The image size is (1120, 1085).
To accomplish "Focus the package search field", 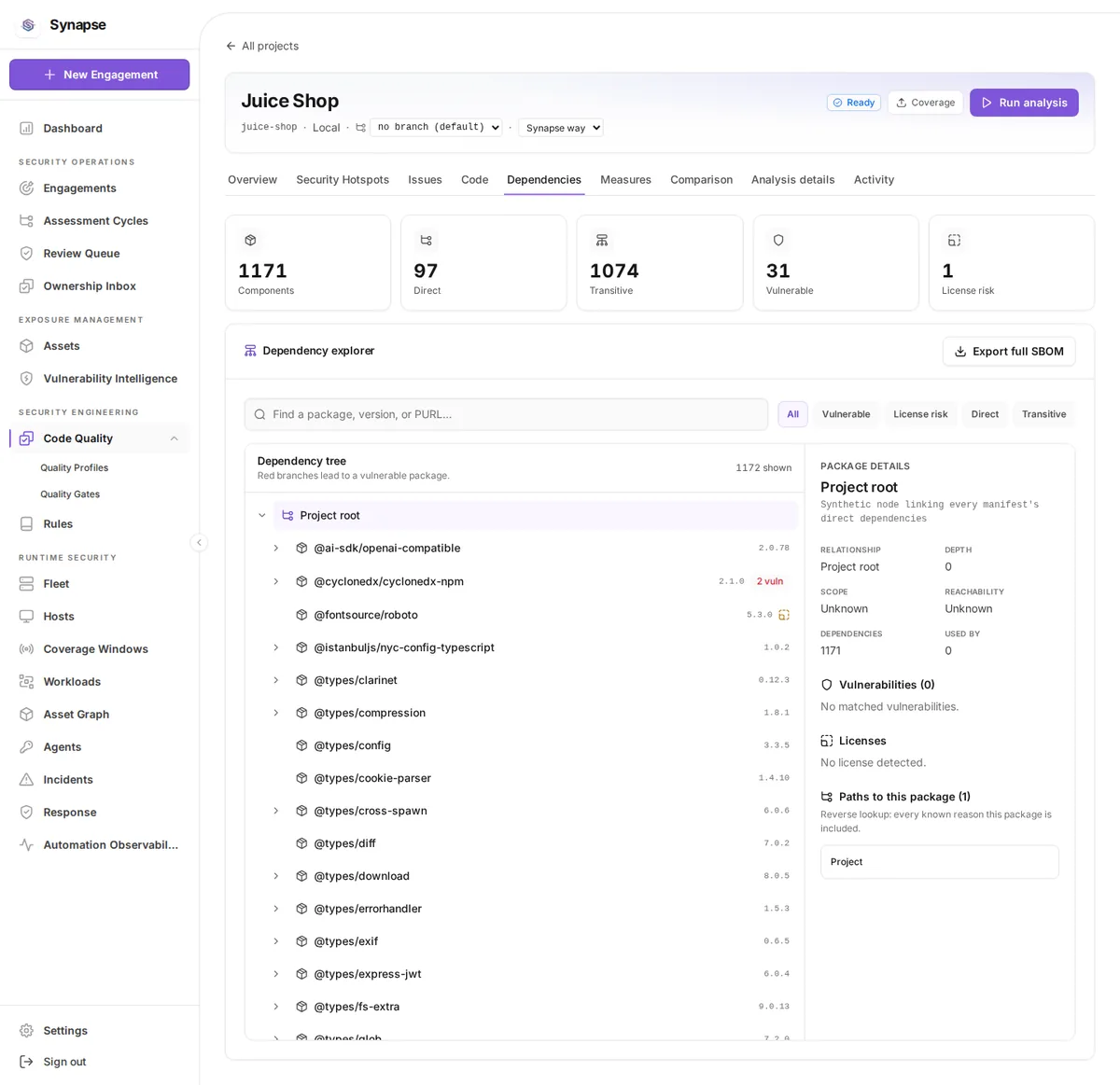I will point(506,414).
